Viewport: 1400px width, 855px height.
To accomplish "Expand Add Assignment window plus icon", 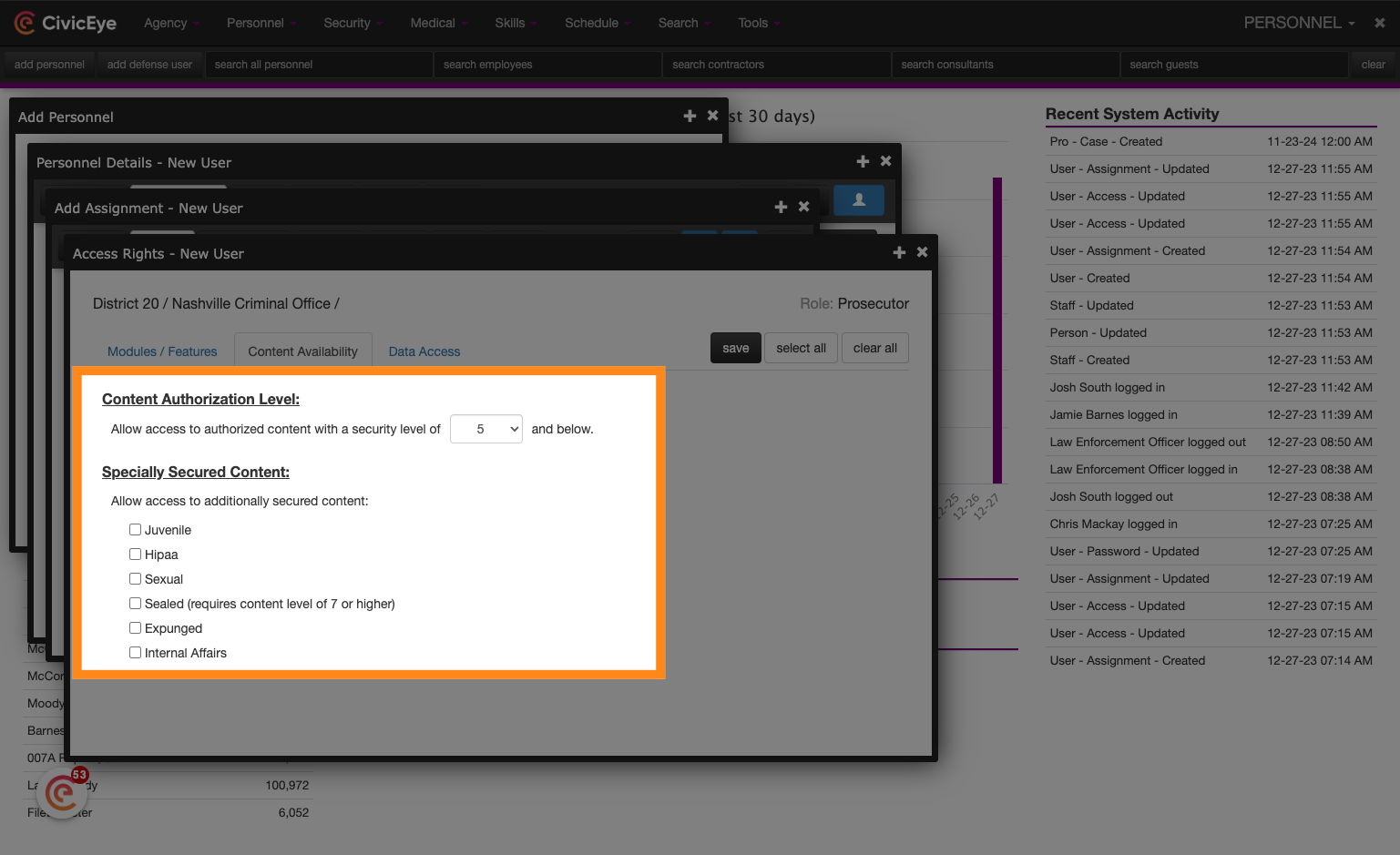I will pos(781,207).
